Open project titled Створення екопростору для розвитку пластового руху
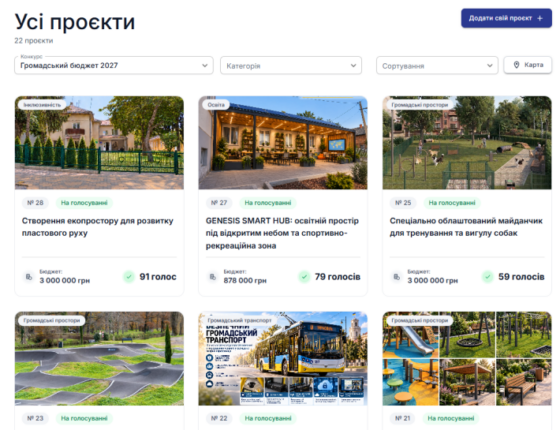This screenshot has height=430, width=560. (x=98, y=227)
